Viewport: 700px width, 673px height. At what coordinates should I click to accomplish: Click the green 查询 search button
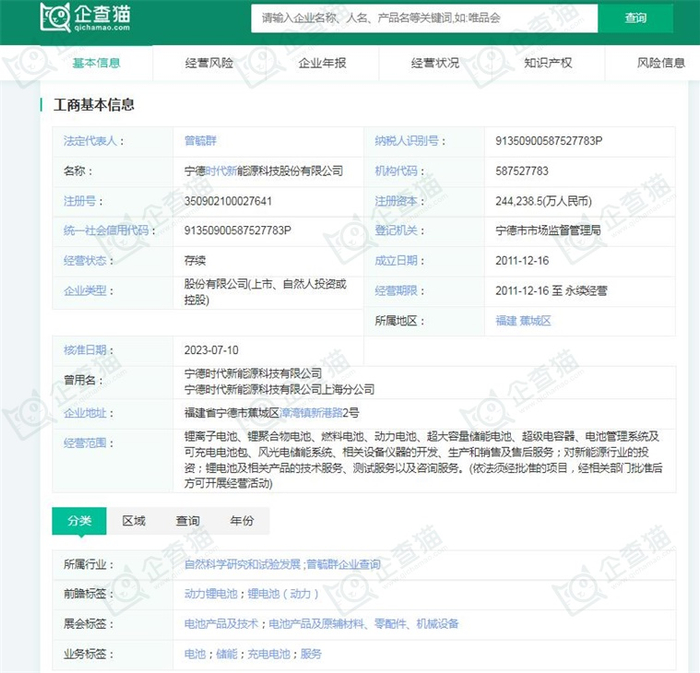click(635, 18)
